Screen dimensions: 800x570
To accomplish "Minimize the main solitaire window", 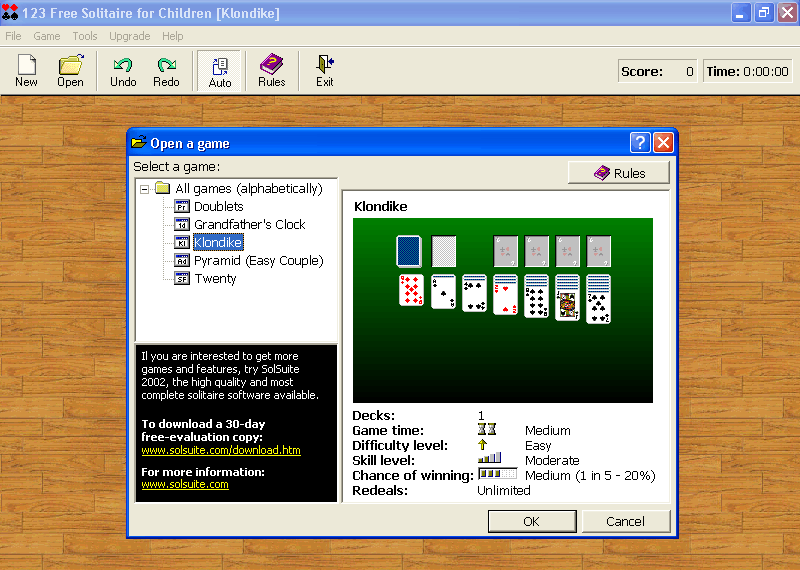I will pos(740,13).
